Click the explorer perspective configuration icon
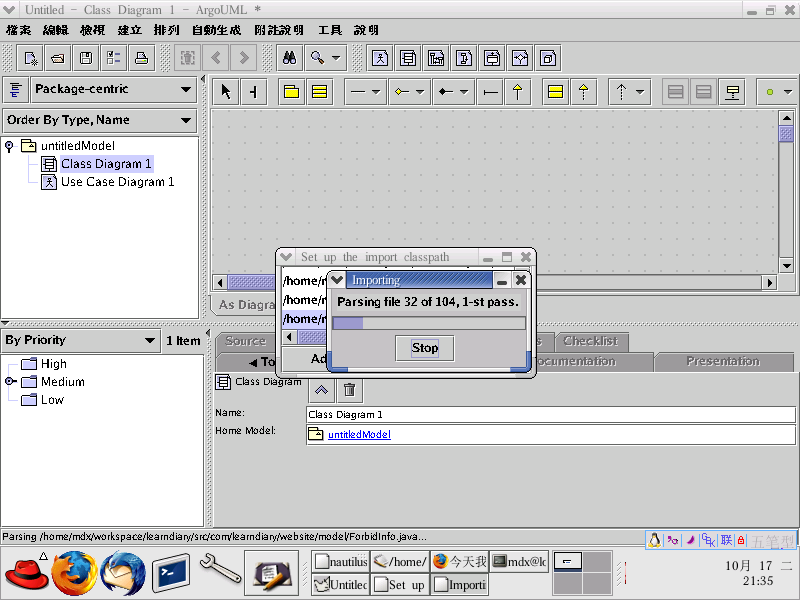The height and width of the screenshot is (600, 800). 15,90
